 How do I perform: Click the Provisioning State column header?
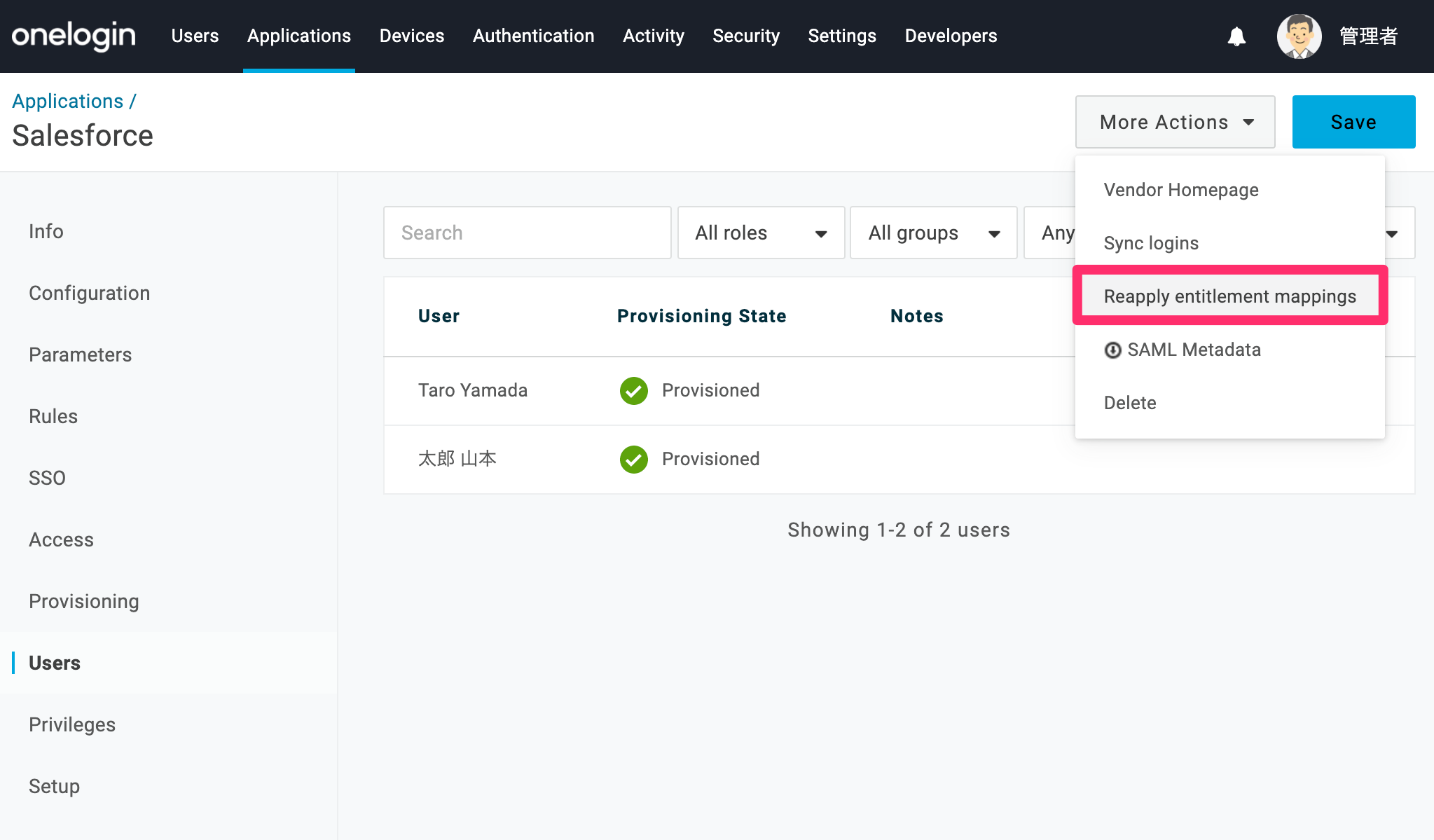click(x=702, y=316)
